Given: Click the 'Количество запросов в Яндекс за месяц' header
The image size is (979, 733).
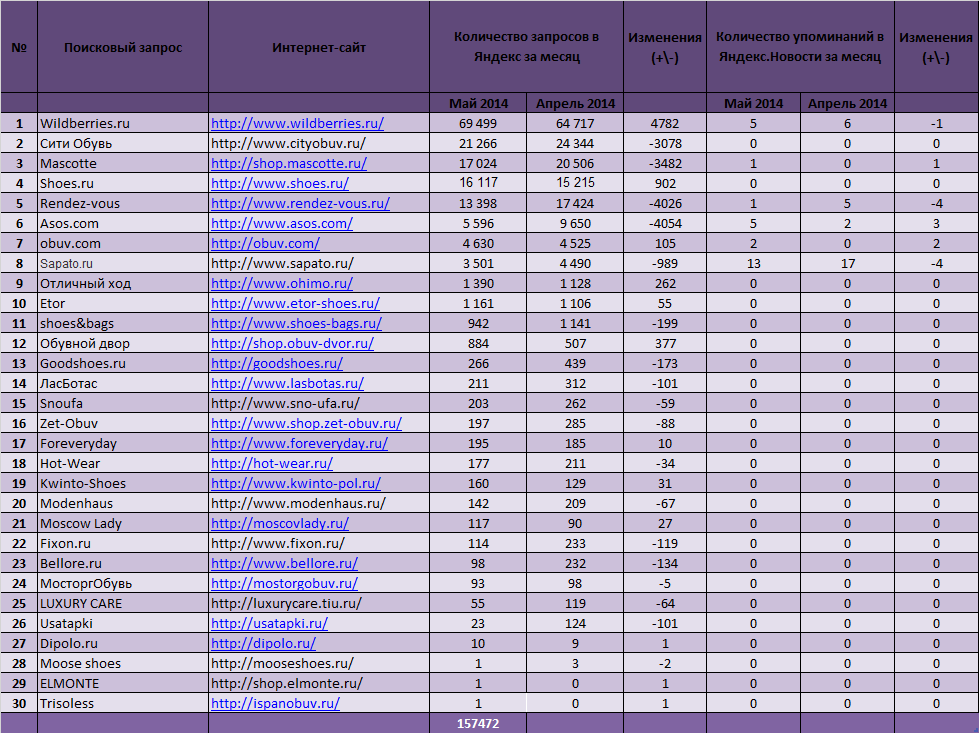Looking at the screenshot, I should (x=526, y=47).
